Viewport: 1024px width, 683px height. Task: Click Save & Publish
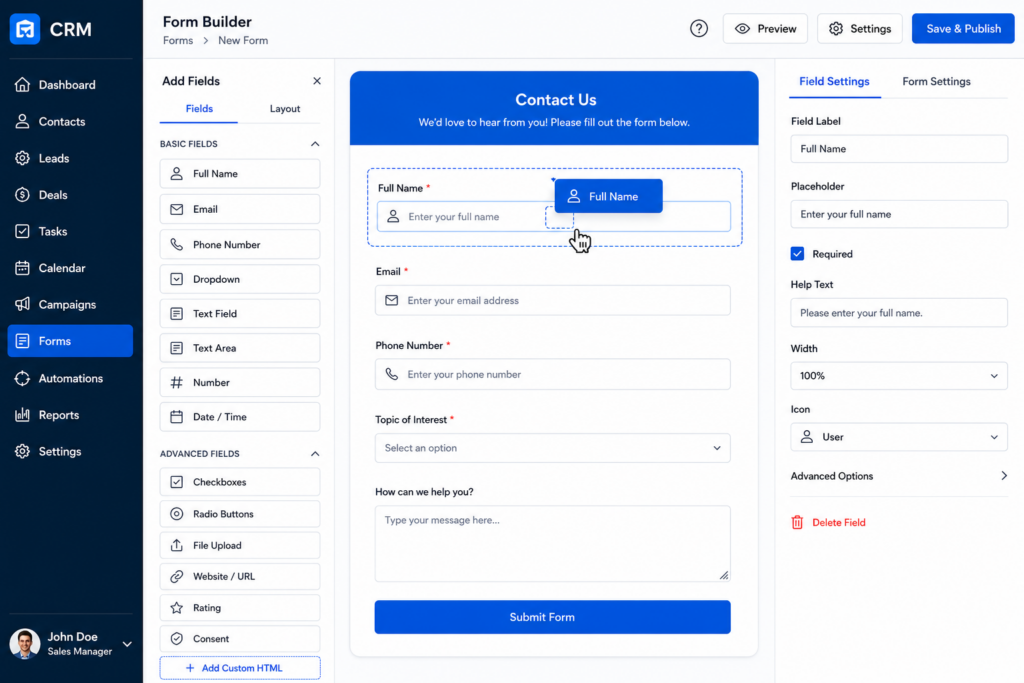[963, 29]
